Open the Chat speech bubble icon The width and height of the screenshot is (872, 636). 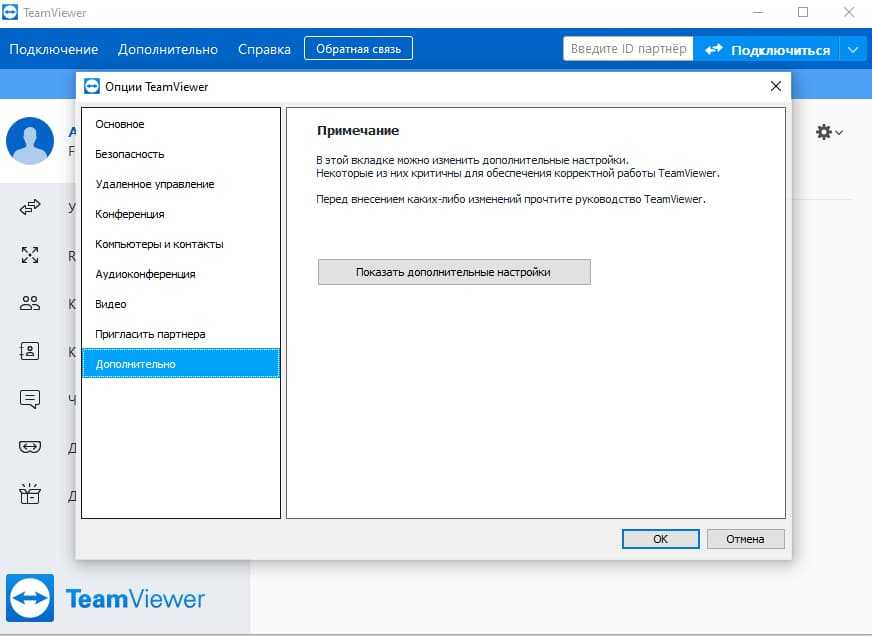[x=30, y=399]
